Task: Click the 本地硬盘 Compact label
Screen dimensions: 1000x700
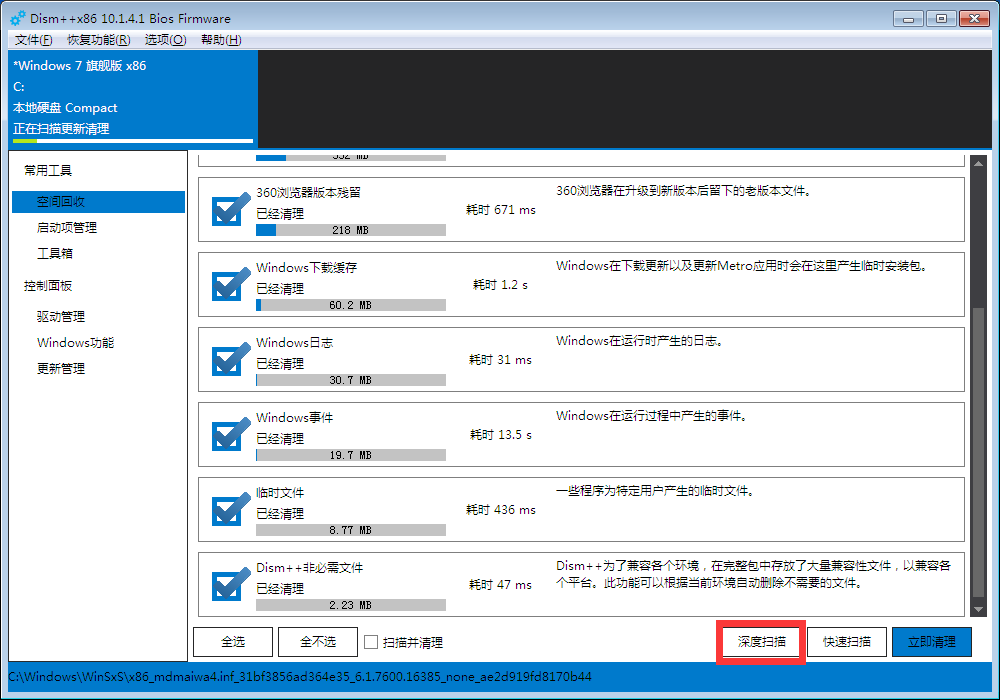Action: pos(65,108)
